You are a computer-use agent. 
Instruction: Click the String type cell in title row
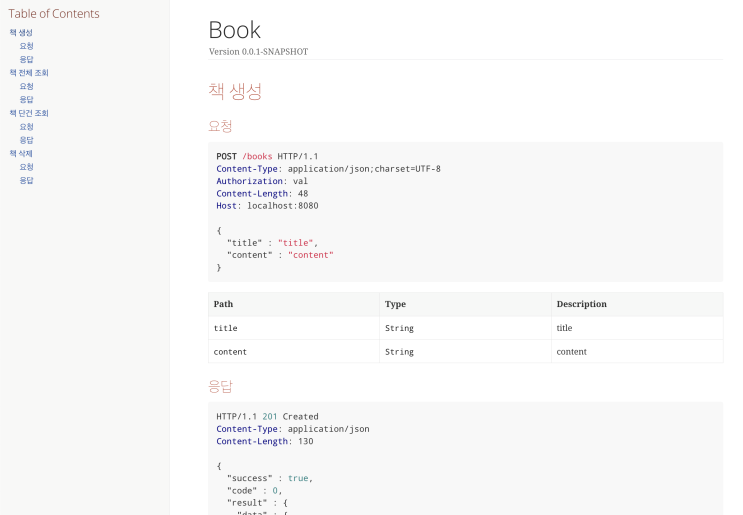[465, 328]
